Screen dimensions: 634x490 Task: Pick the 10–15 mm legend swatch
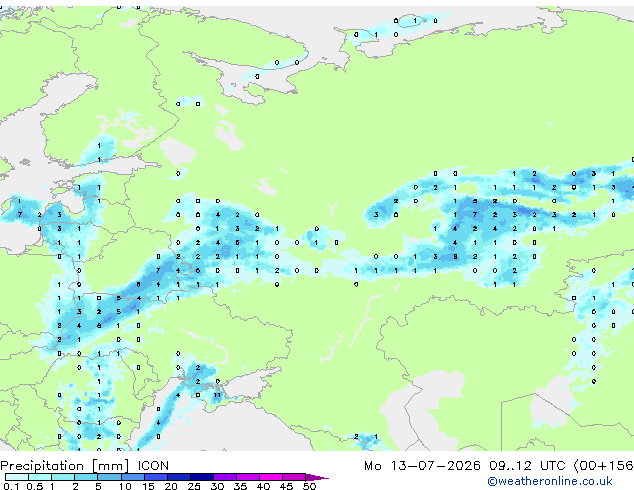pos(133,477)
